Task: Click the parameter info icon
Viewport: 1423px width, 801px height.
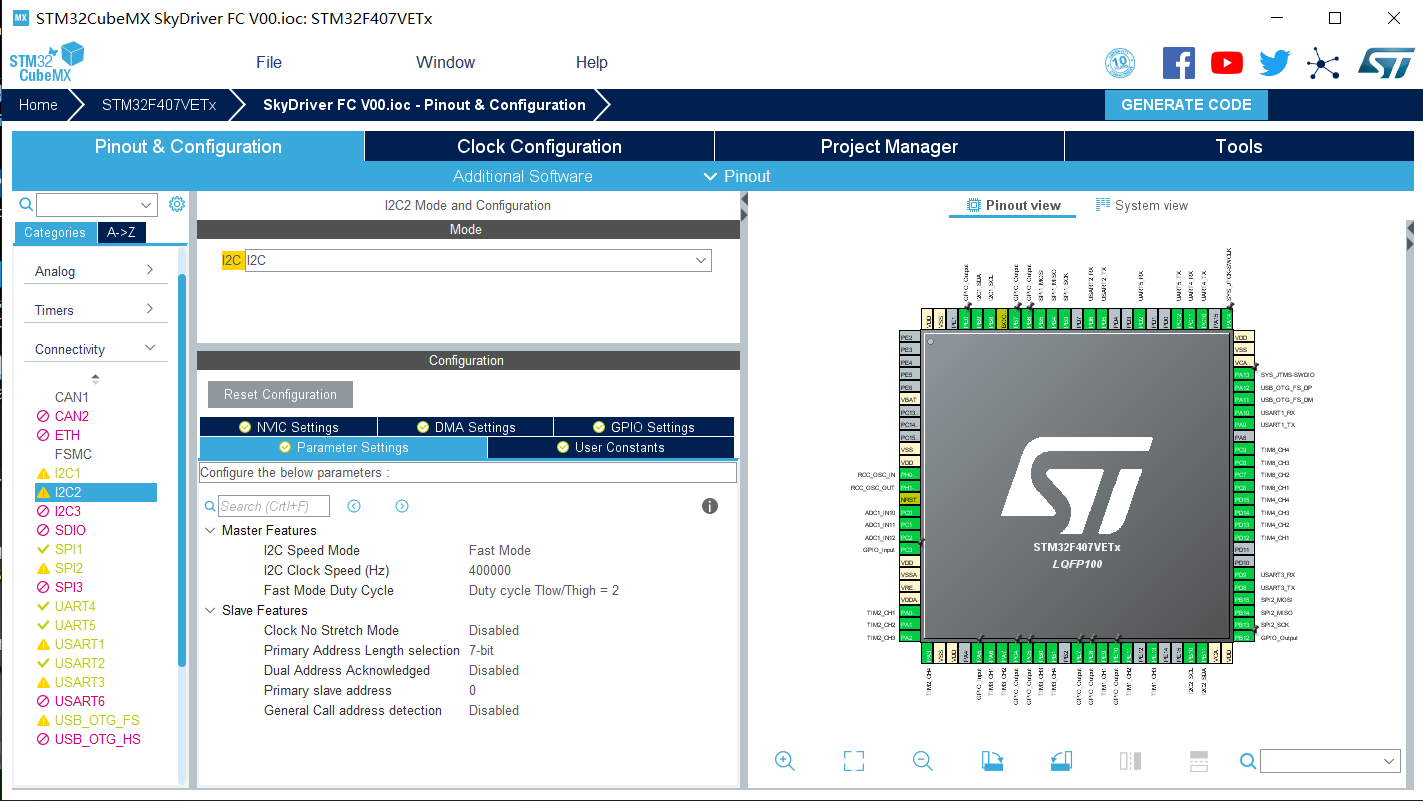Action: click(710, 506)
